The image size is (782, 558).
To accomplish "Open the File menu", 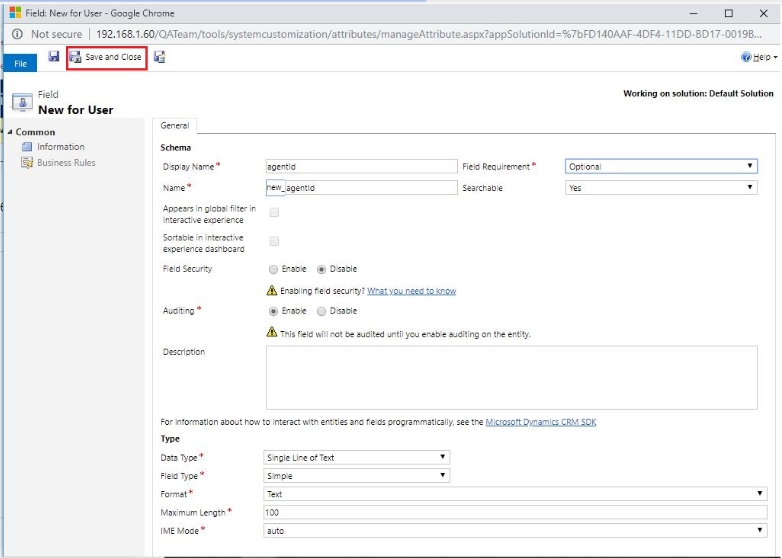I will click(20, 63).
